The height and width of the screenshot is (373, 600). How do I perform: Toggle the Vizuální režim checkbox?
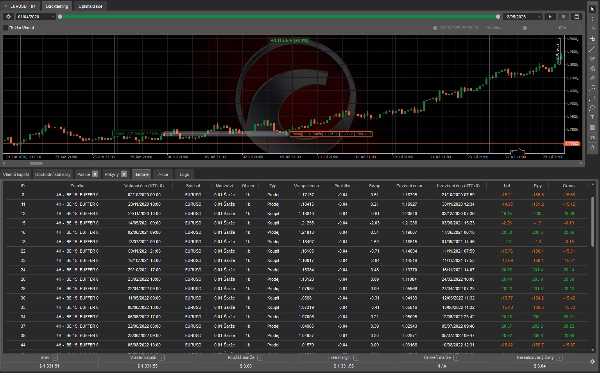[x=5, y=28]
